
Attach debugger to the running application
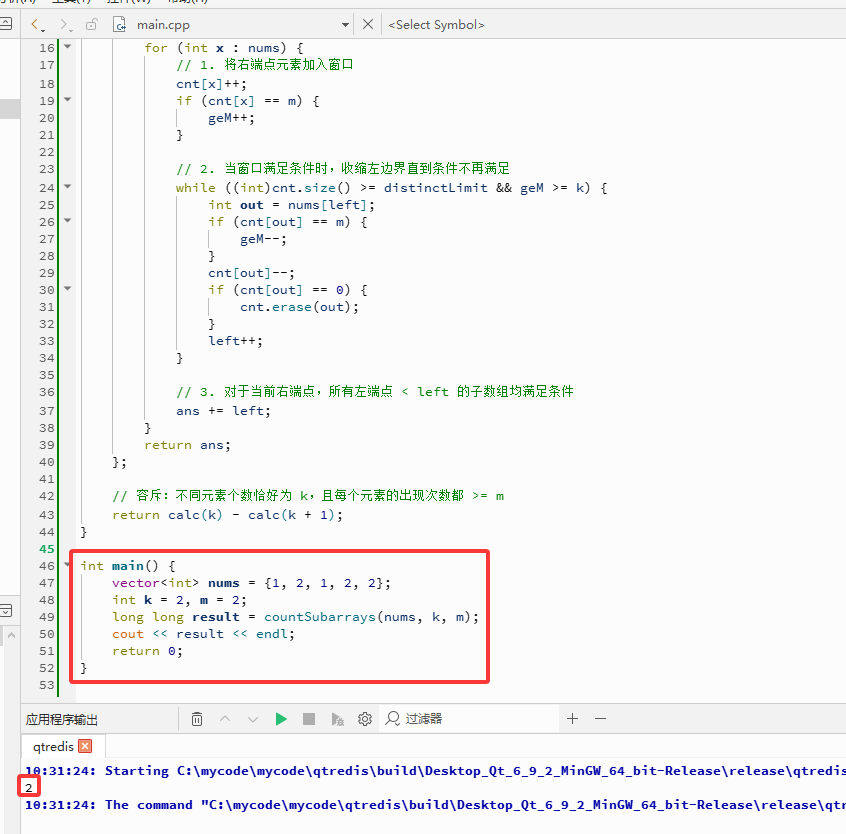(337, 719)
